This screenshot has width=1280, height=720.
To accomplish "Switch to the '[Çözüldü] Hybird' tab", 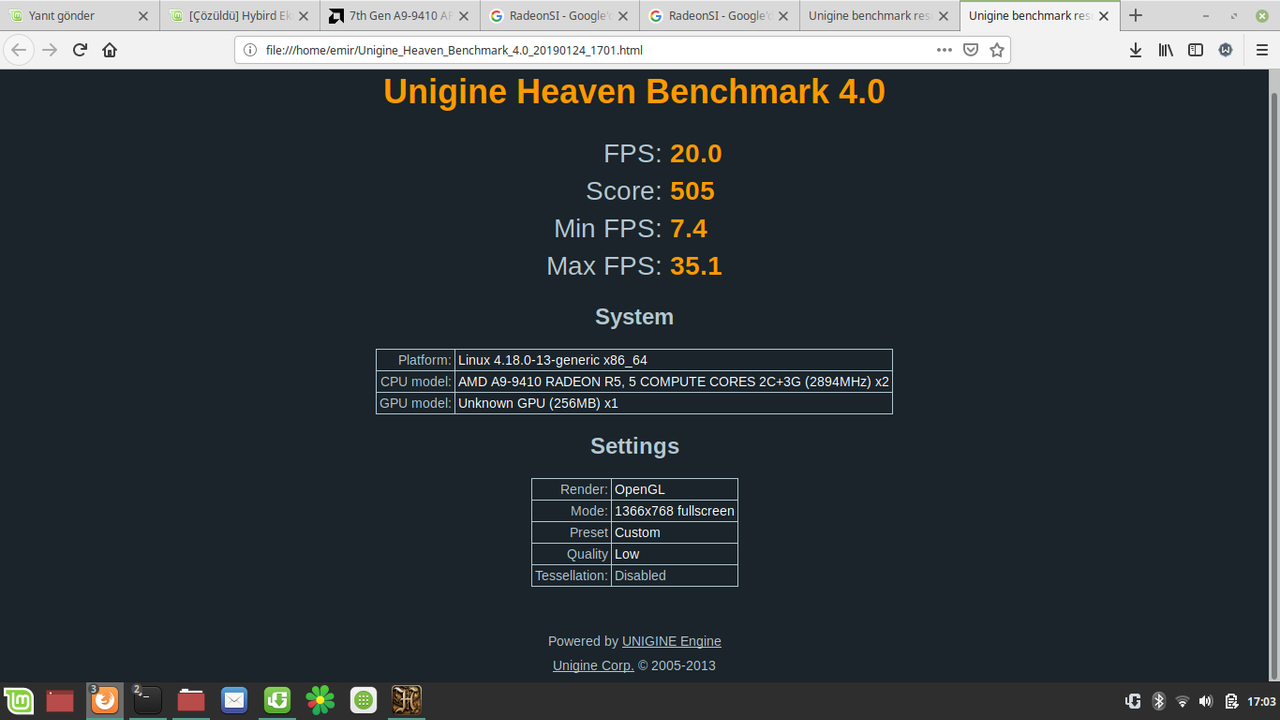I will pyautogui.click(x=241, y=16).
